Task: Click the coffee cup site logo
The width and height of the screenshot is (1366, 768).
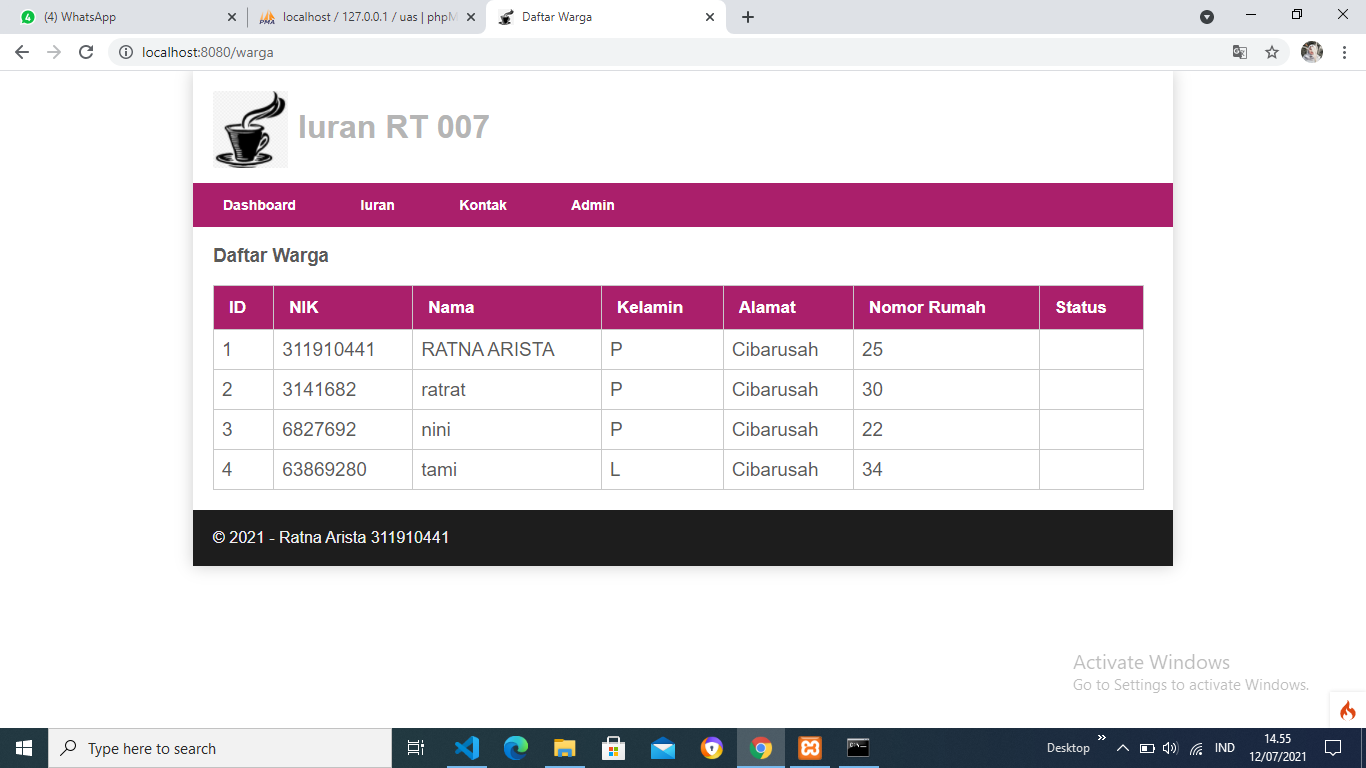Action: (x=250, y=128)
